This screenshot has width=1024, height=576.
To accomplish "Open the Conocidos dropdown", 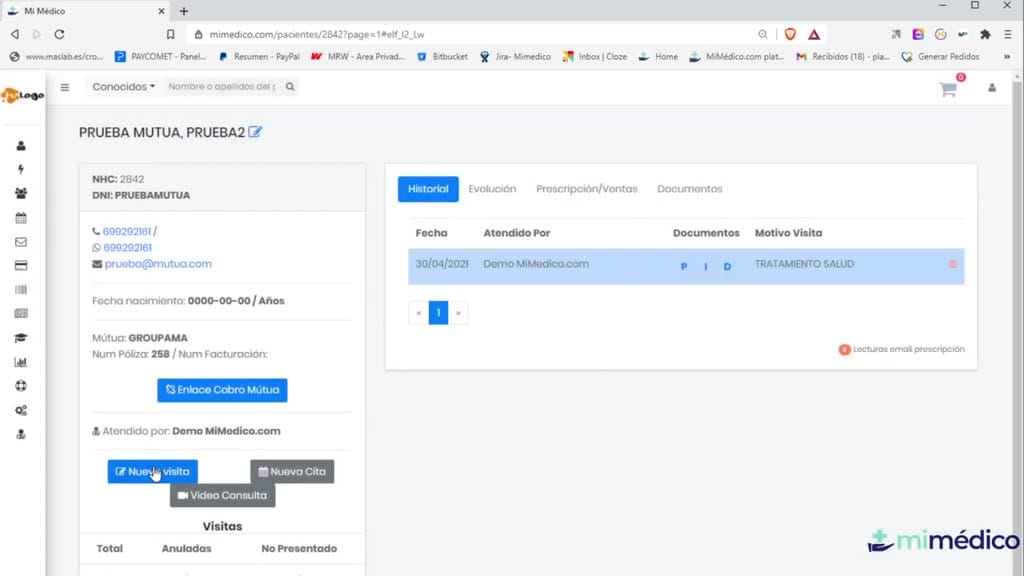I will click(123, 87).
